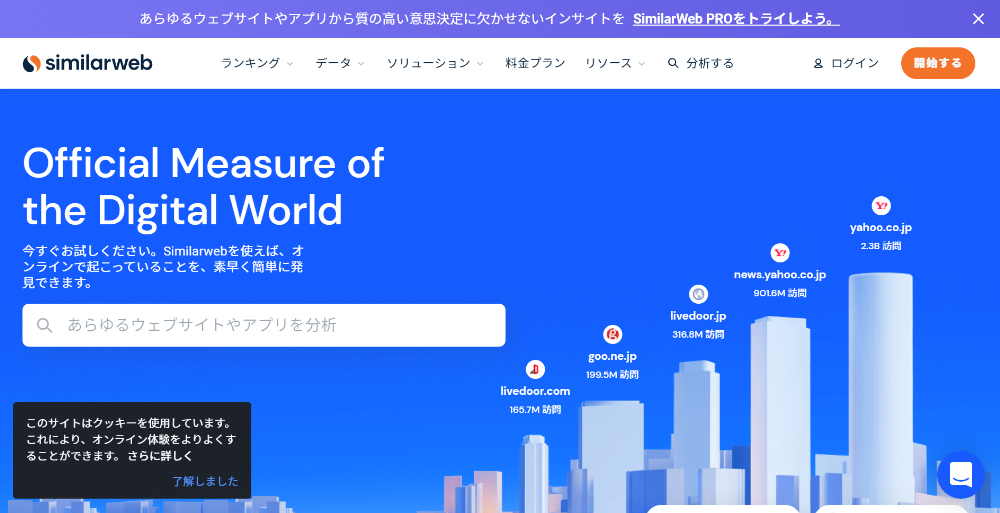
Task: Click the orange 開始する button
Action: tap(938, 63)
